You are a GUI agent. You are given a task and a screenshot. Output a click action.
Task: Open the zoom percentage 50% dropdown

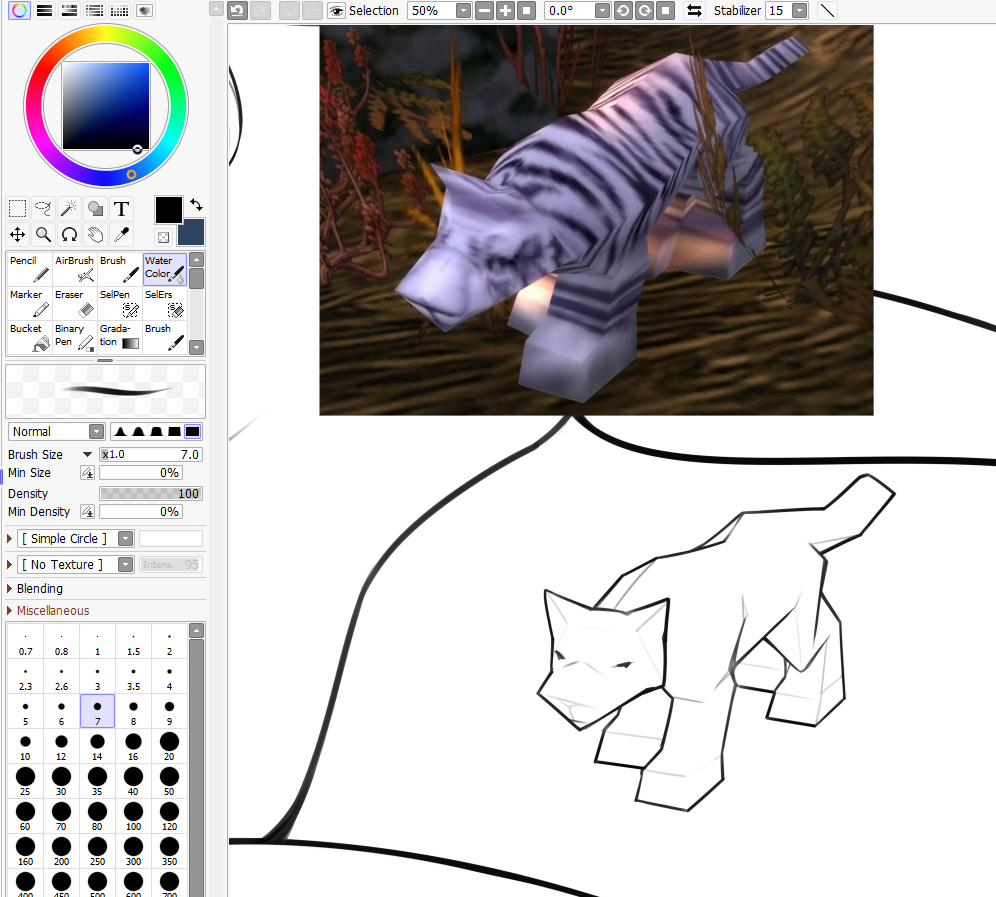463,11
